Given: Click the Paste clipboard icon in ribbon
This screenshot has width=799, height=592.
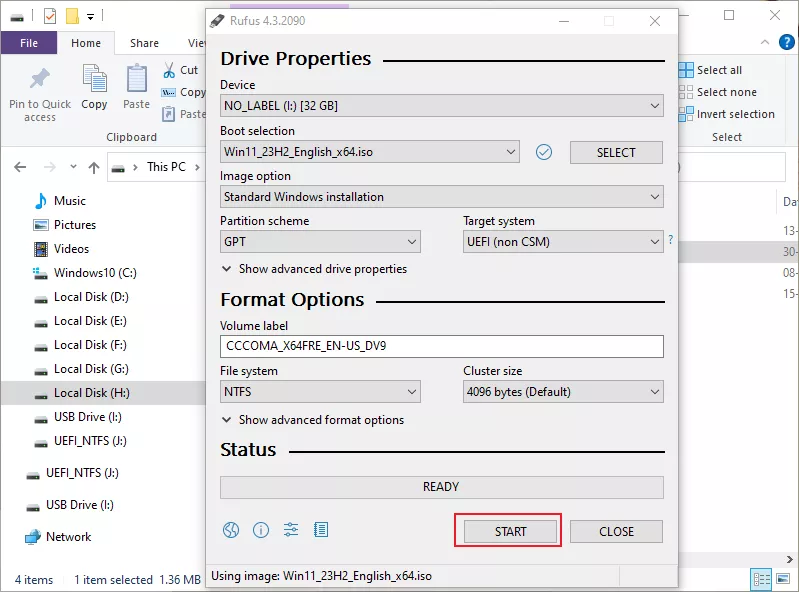Looking at the screenshot, I should [137, 78].
